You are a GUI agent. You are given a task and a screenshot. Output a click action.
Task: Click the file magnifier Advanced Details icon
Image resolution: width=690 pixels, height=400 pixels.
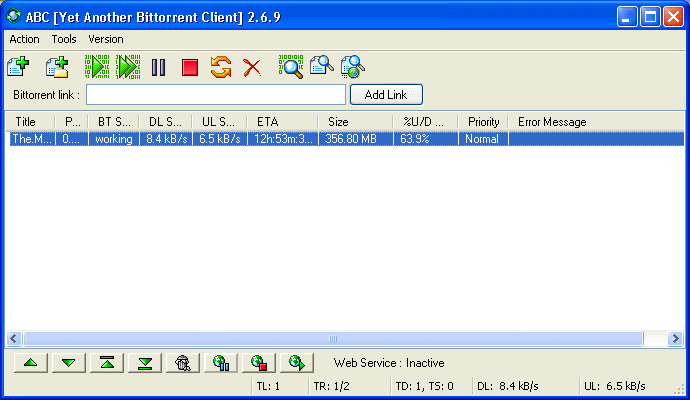(x=322, y=66)
